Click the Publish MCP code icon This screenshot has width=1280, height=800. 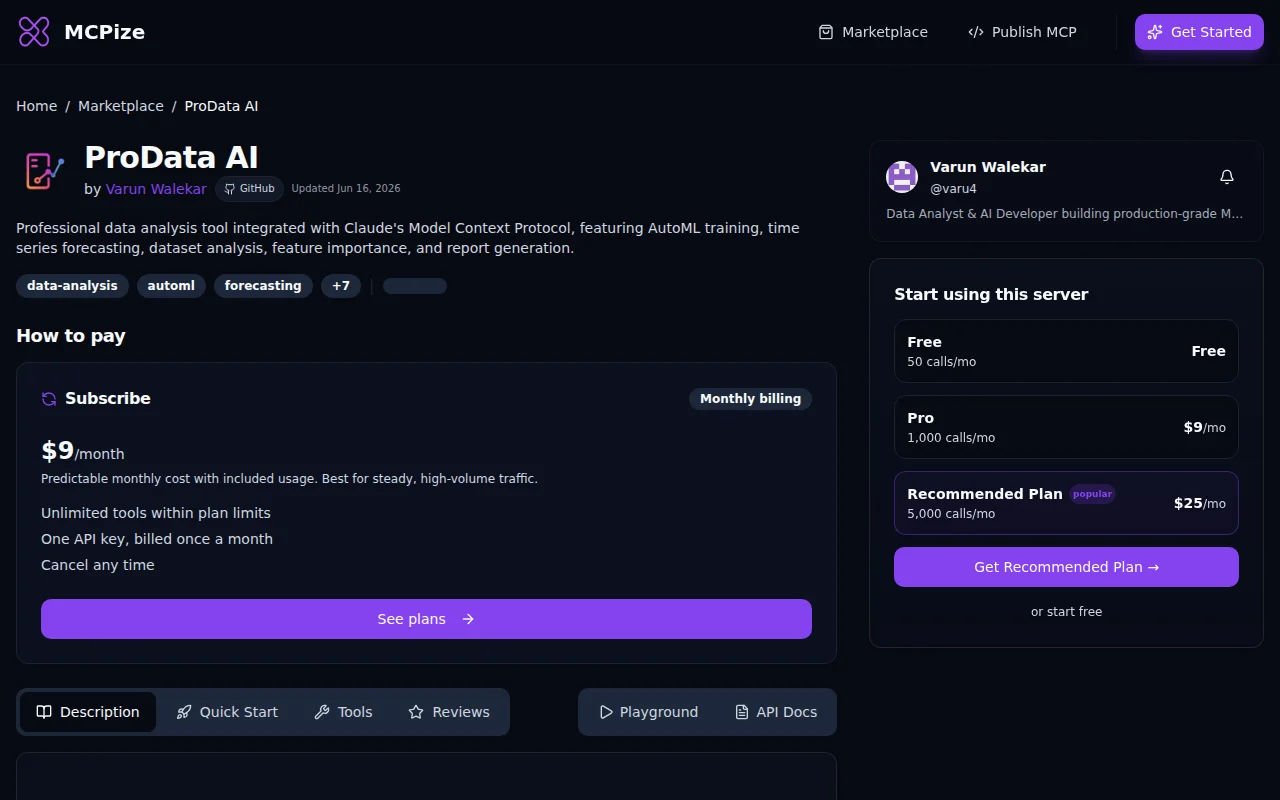click(x=976, y=32)
